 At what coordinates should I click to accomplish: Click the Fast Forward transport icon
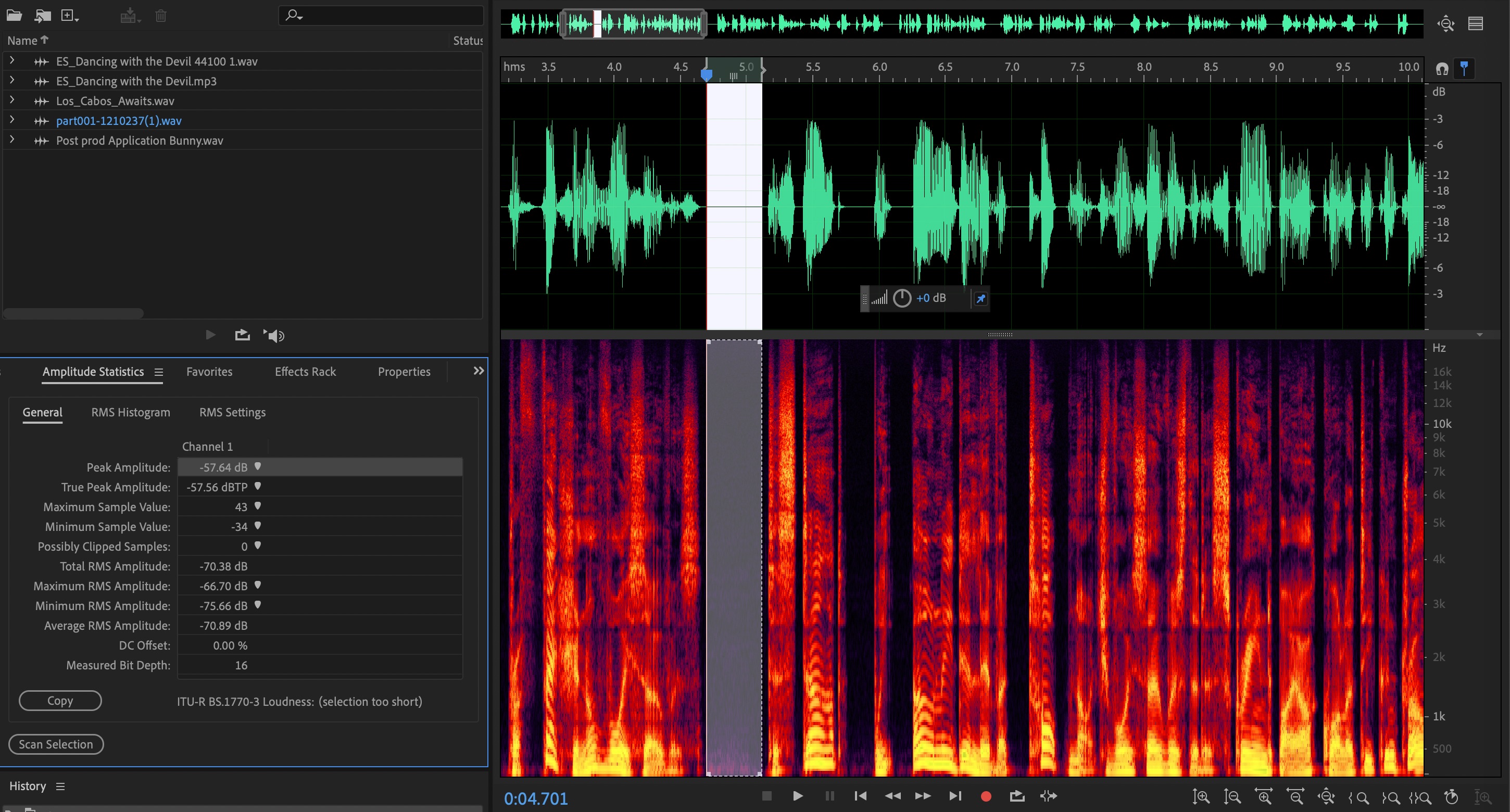923,796
